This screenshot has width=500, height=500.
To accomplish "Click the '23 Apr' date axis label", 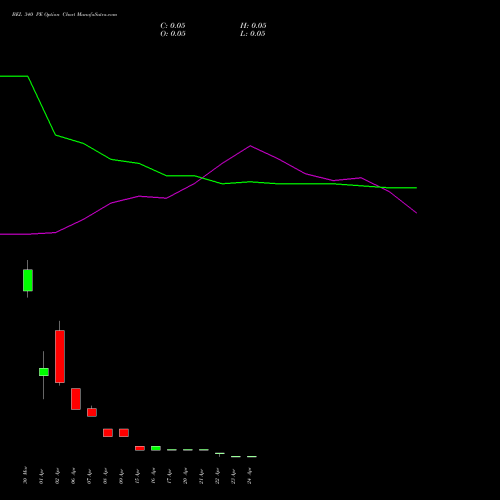I will point(233,476).
